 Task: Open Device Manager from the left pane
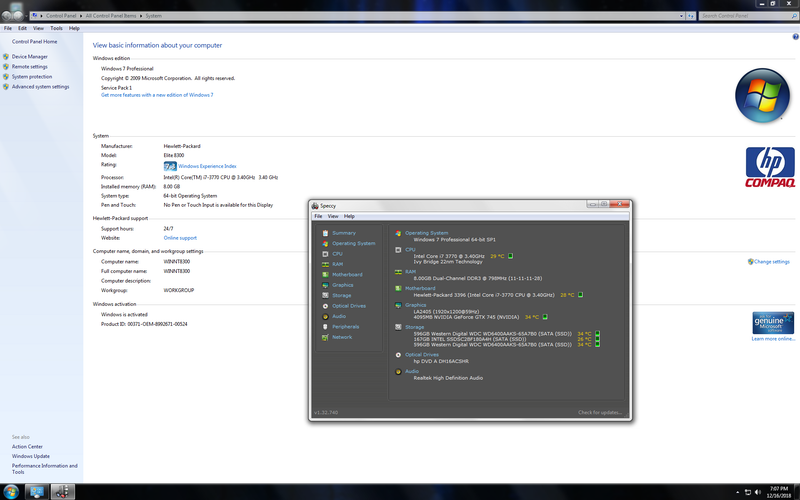click(x=30, y=57)
